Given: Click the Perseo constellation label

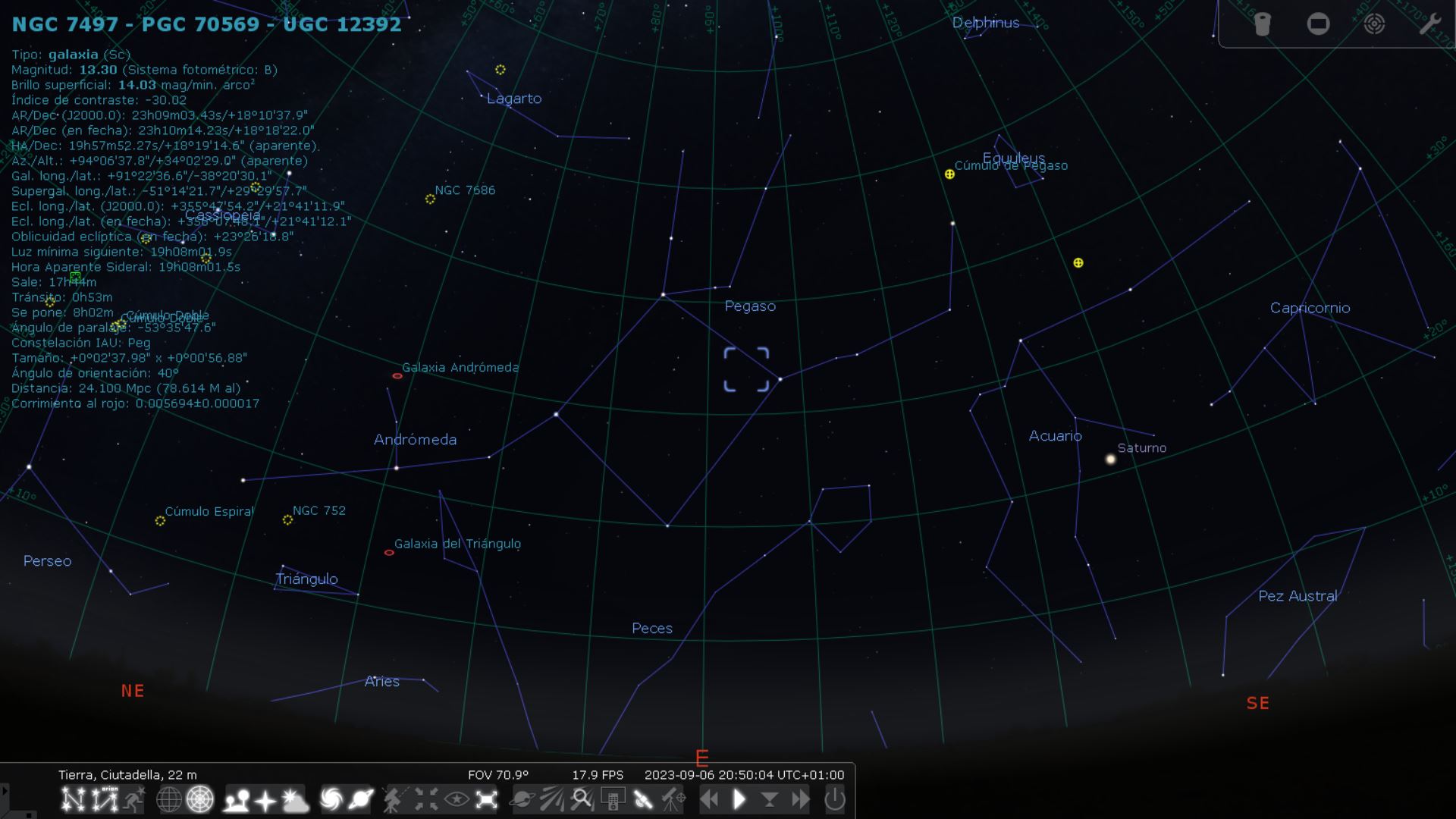Looking at the screenshot, I should (47, 561).
